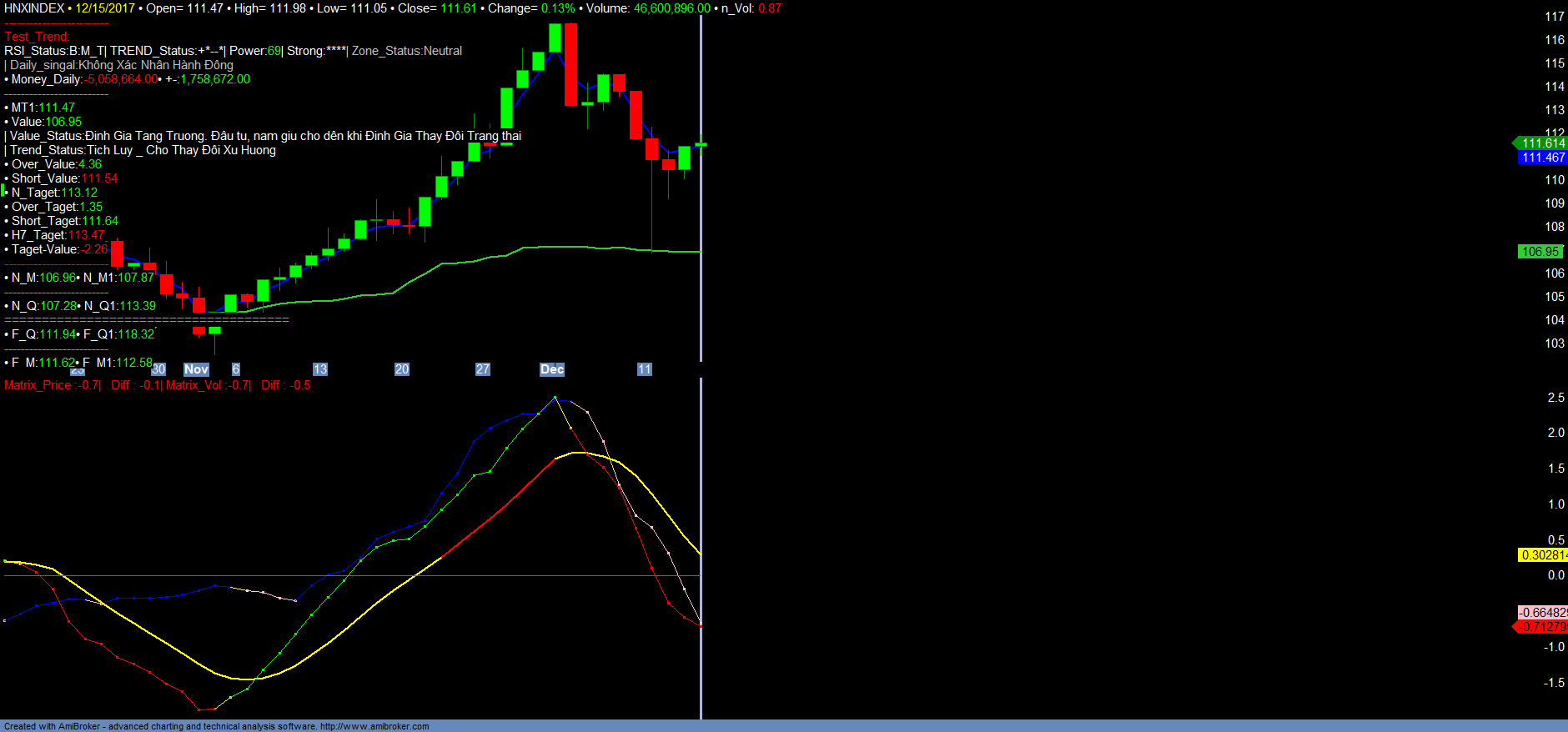The height and width of the screenshot is (732, 1568).
Task: Click the red -0.71279 indicator tag
Action: [1542, 627]
